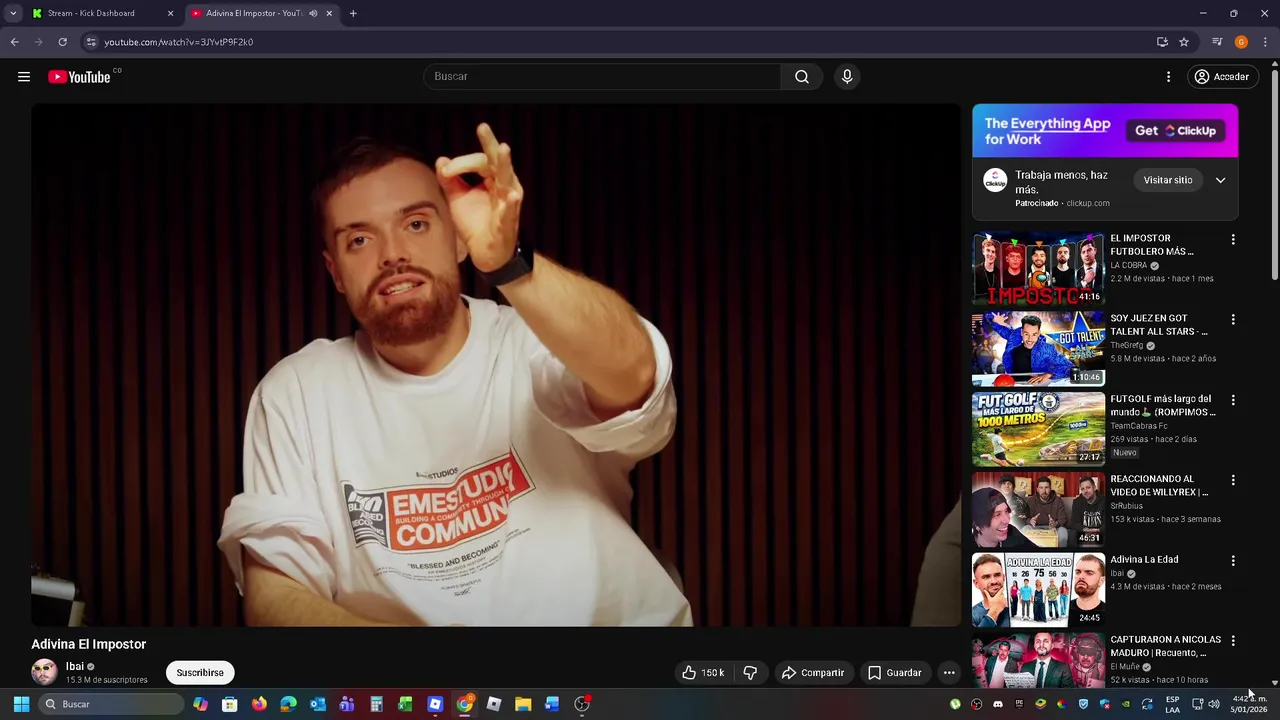This screenshot has height=720, width=1280.
Task: Open Firefox from the taskbar
Action: (x=259, y=704)
